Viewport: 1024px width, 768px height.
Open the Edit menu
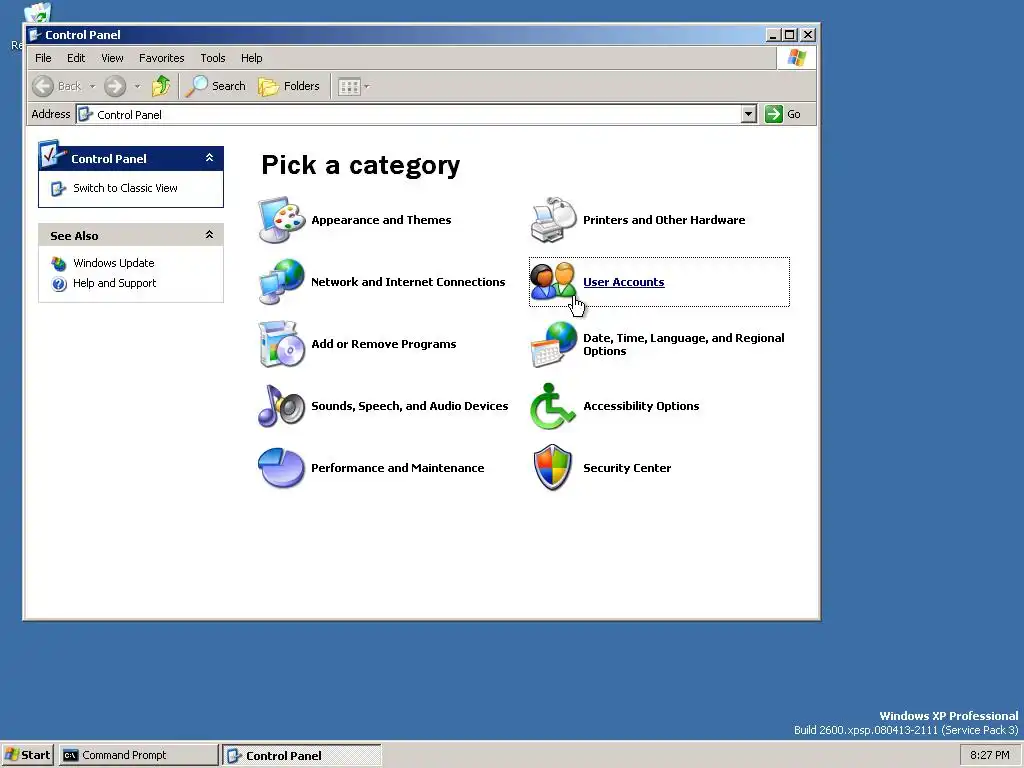click(76, 58)
